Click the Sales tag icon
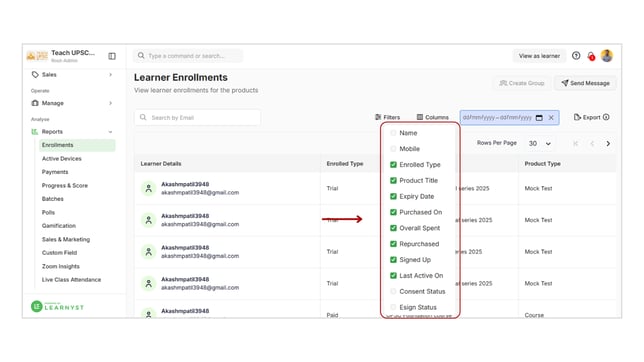This screenshot has height=362, width=644. [35, 74]
